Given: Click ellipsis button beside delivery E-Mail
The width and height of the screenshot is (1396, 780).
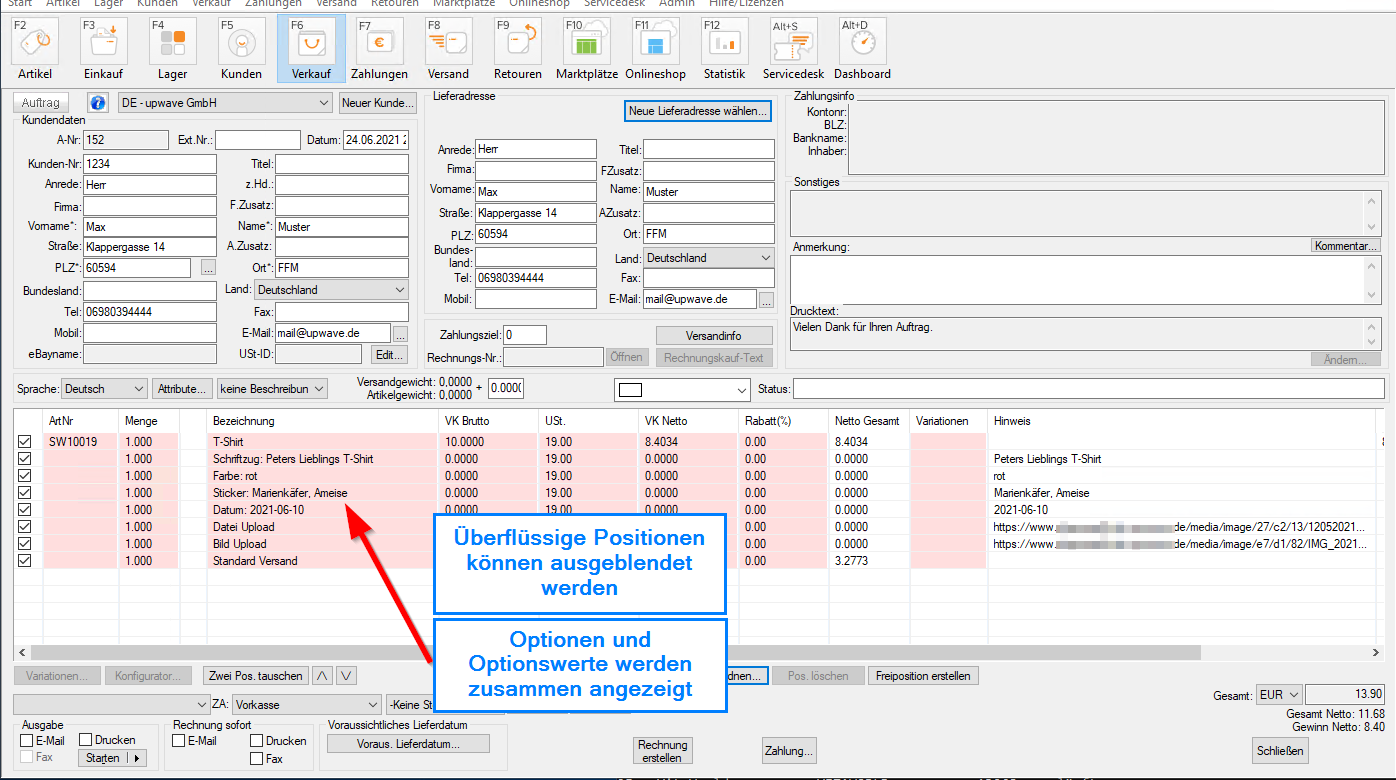Looking at the screenshot, I should 766,299.
